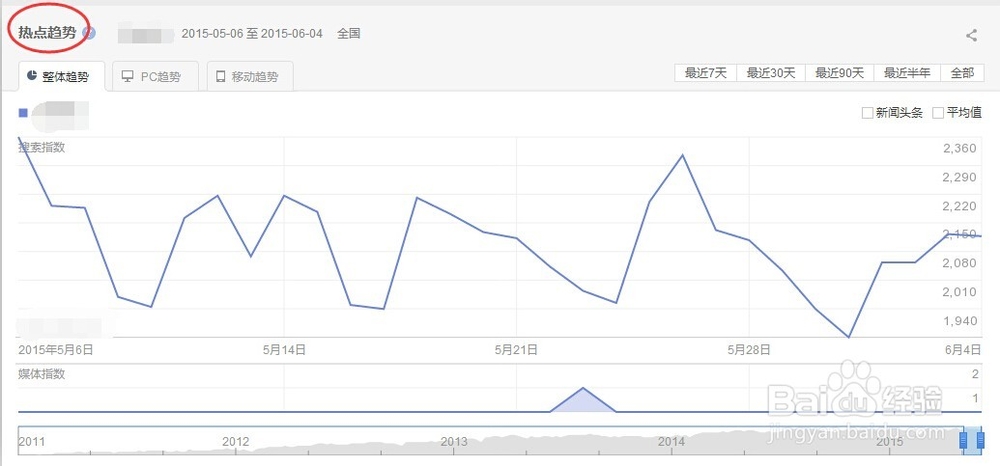The image size is (1000, 466).
Task: Click the date range 2015-05-06 至 2015-06-04
Action: tap(252, 34)
